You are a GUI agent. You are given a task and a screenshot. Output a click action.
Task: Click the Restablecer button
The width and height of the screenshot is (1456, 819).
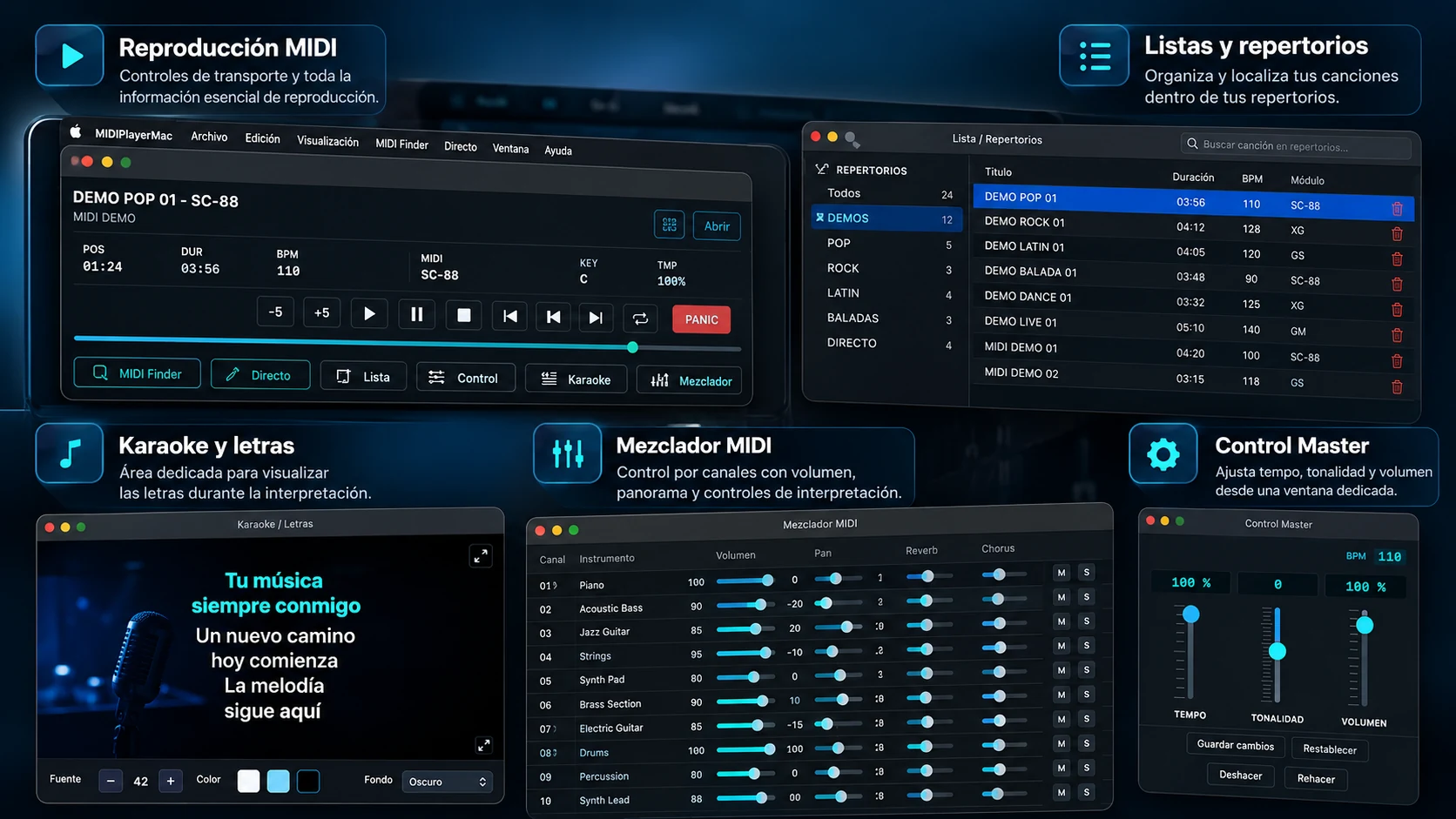[1330, 749]
